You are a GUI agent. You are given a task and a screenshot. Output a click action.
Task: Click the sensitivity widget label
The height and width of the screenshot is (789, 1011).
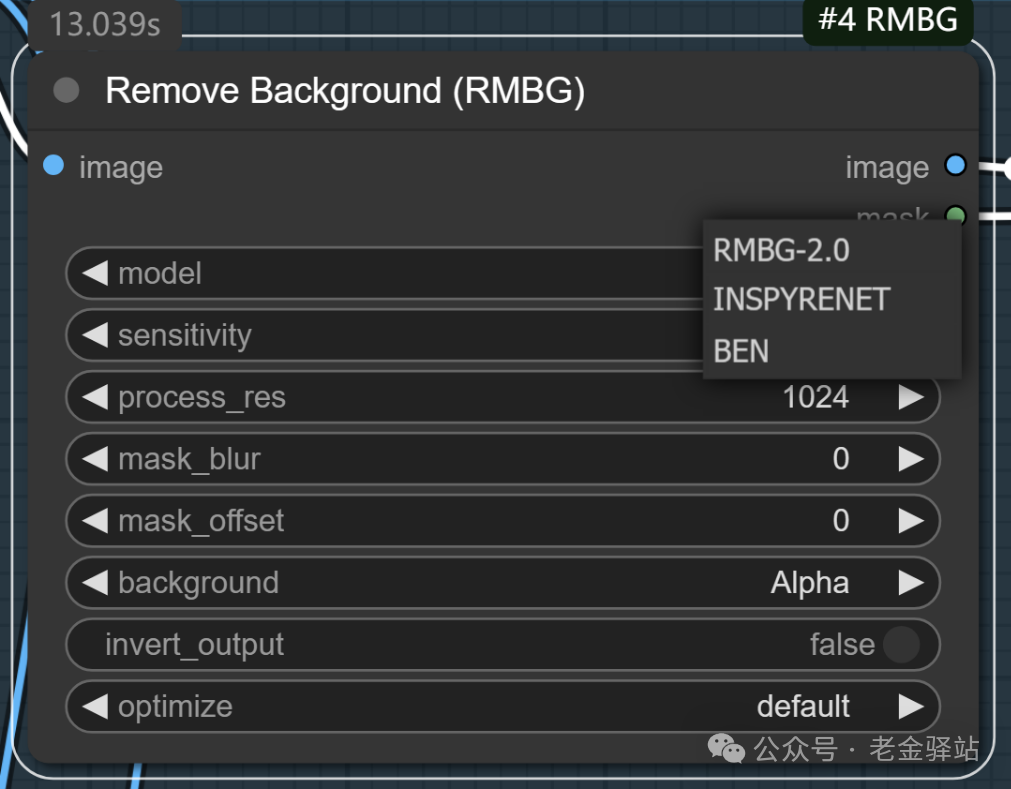(185, 335)
